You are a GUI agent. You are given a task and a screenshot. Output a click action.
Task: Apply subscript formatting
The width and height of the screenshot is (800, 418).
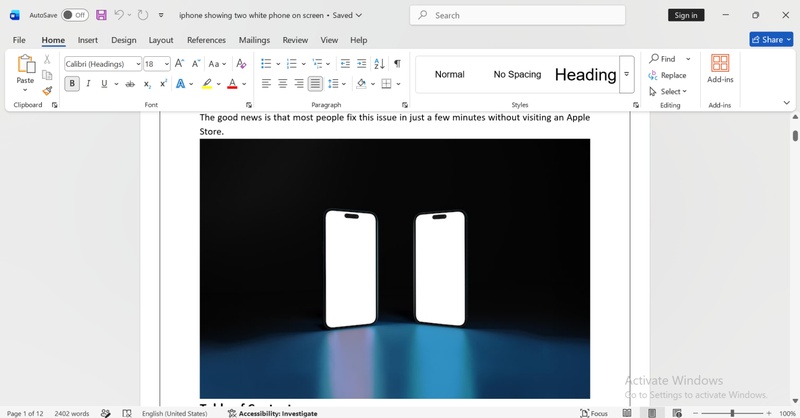click(147, 84)
